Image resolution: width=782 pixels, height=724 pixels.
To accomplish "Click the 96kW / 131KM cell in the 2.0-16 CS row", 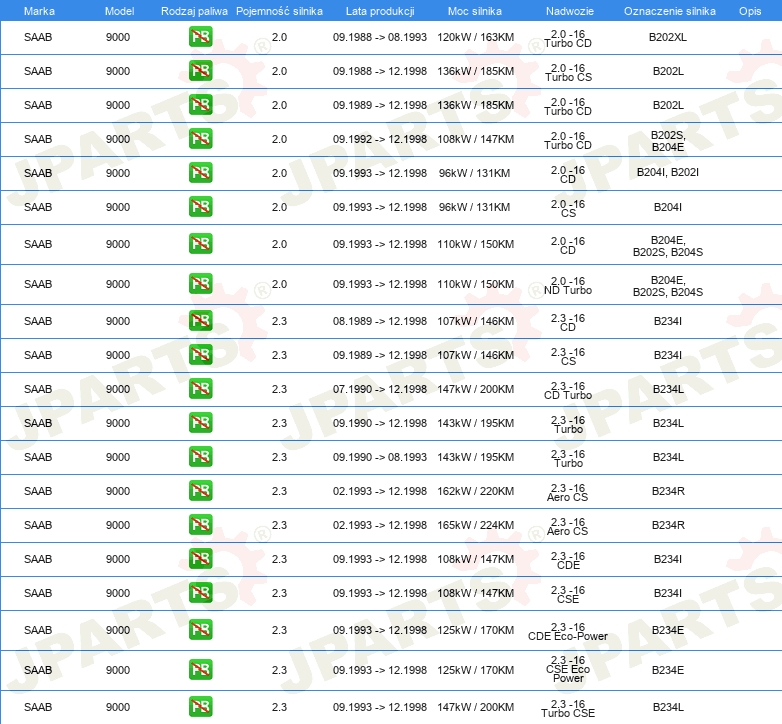I will point(474,207).
